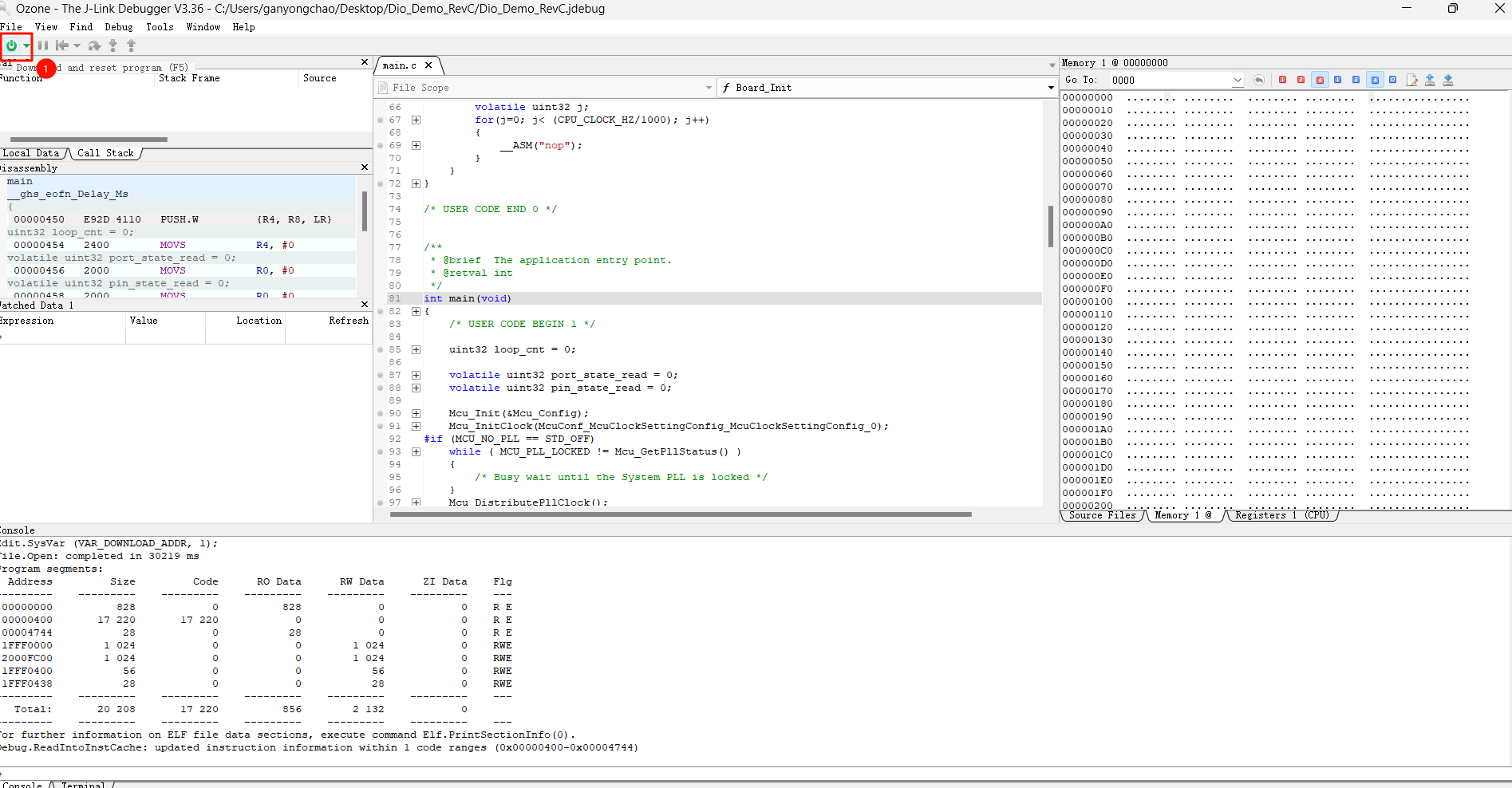Click the Location column header
Viewport: 1512px width, 788px height.
tap(259, 321)
